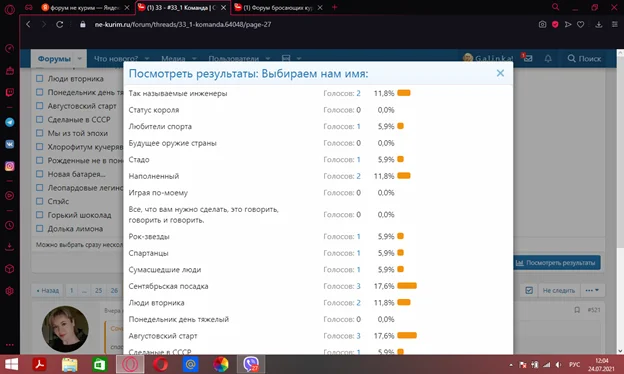
Task: Open the sidebar shopping bag icon
Action: (10, 71)
